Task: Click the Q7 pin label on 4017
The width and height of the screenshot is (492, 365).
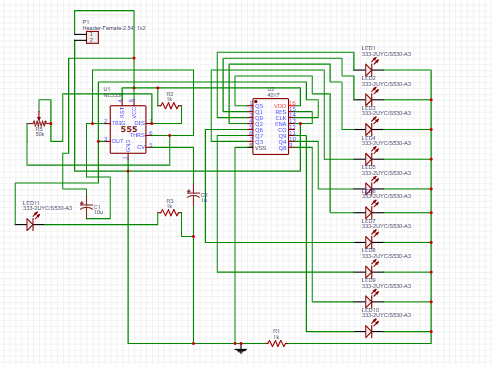Action: 259,136
